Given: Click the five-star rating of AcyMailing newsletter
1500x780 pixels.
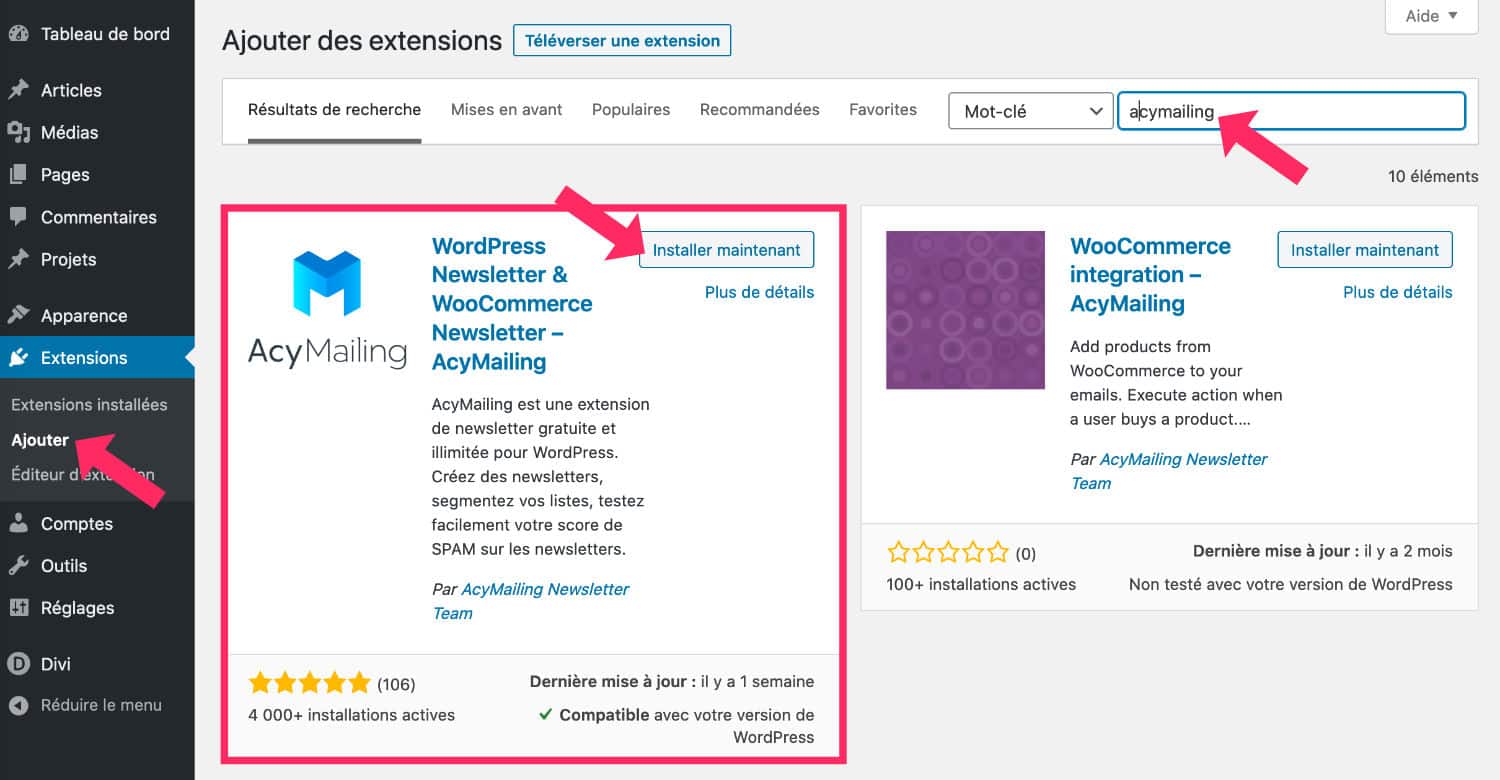Looking at the screenshot, I should pyautogui.click(x=309, y=684).
